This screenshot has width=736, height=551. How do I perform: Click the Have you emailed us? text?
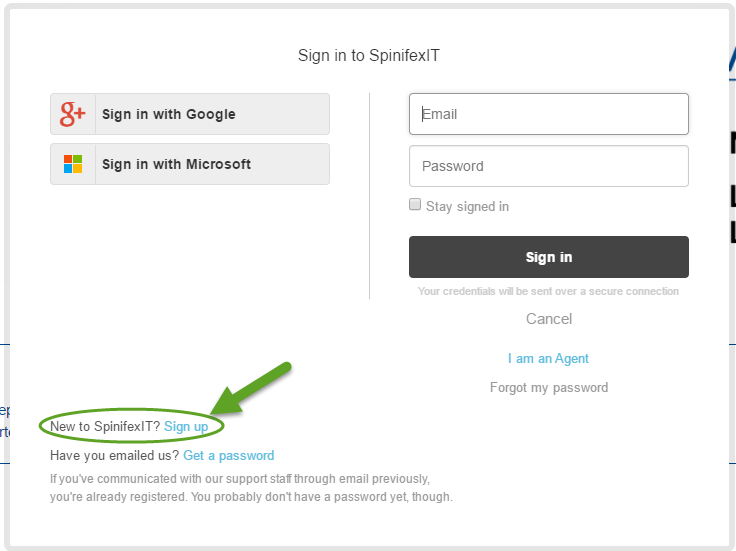click(114, 455)
